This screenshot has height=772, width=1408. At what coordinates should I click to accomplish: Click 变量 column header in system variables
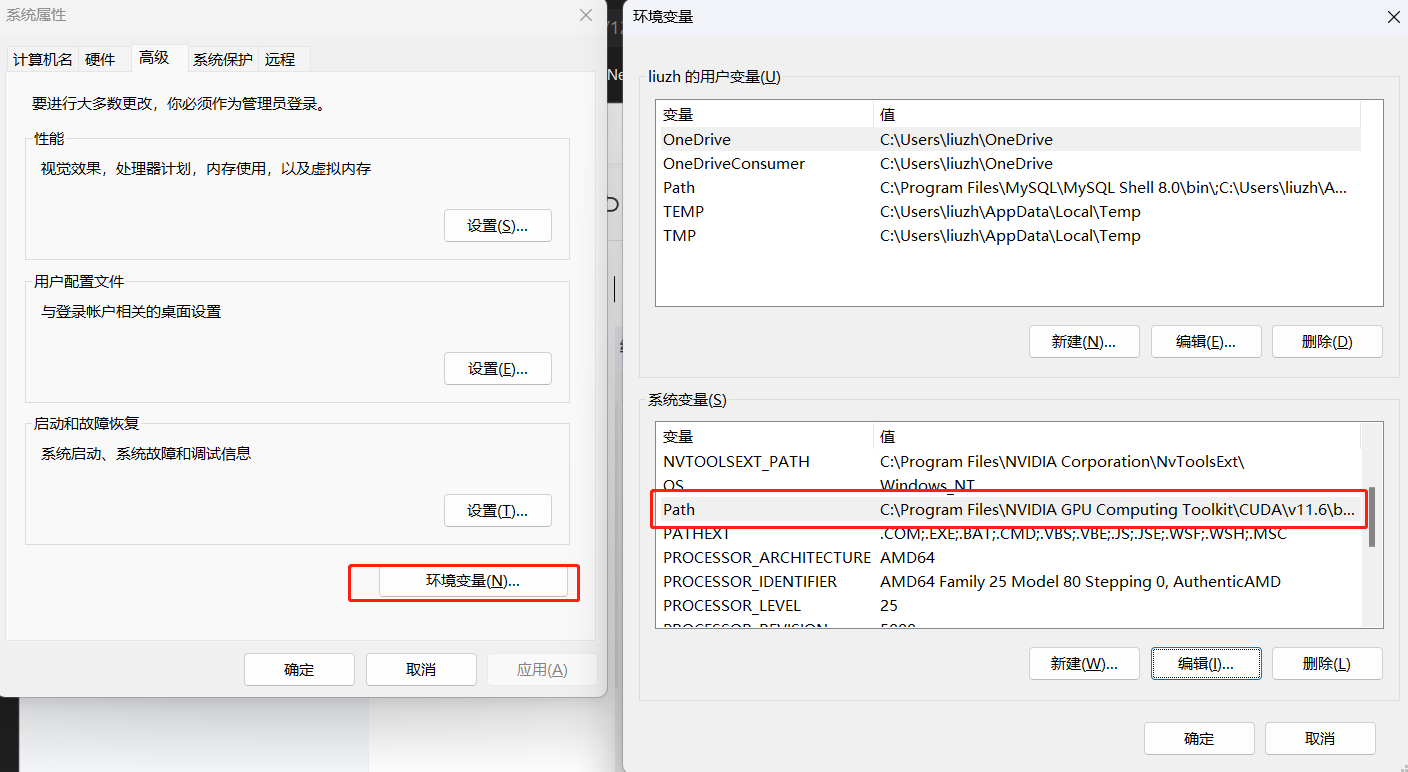pyautogui.click(x=765, y=437)
